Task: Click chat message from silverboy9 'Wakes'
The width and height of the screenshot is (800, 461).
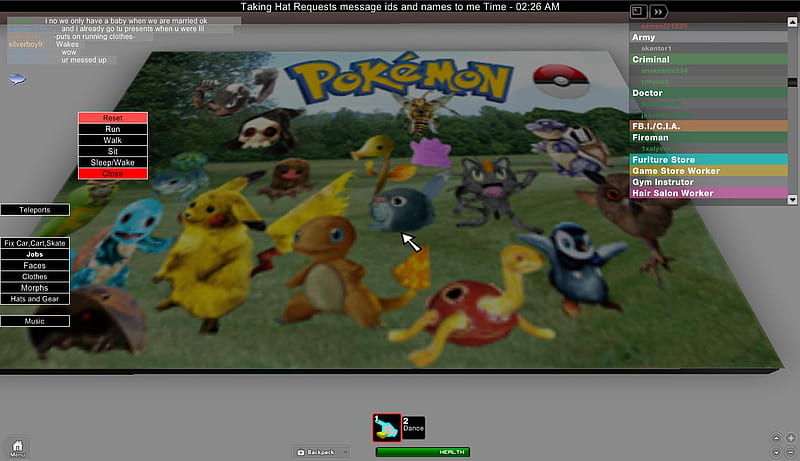Action: pyautogui.click(x=44, y=44)
